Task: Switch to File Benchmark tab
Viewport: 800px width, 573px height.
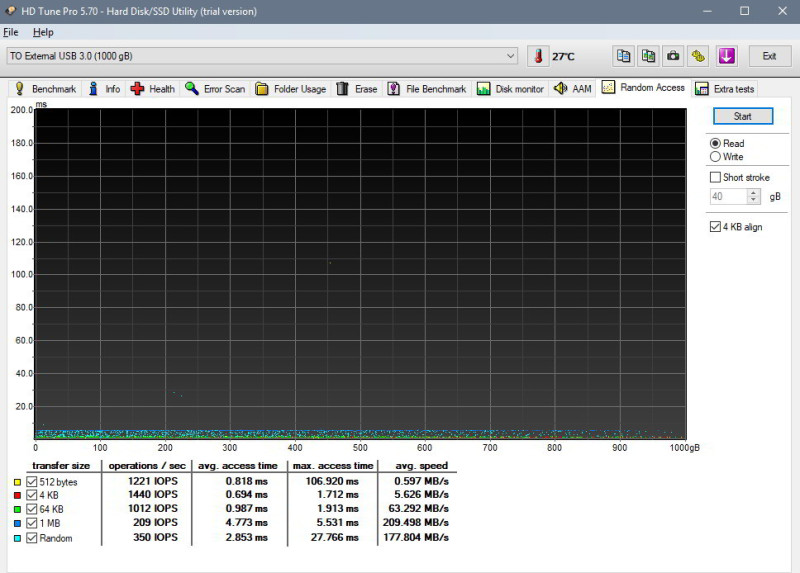Action: pyautogui.click(x=427, y=89)
